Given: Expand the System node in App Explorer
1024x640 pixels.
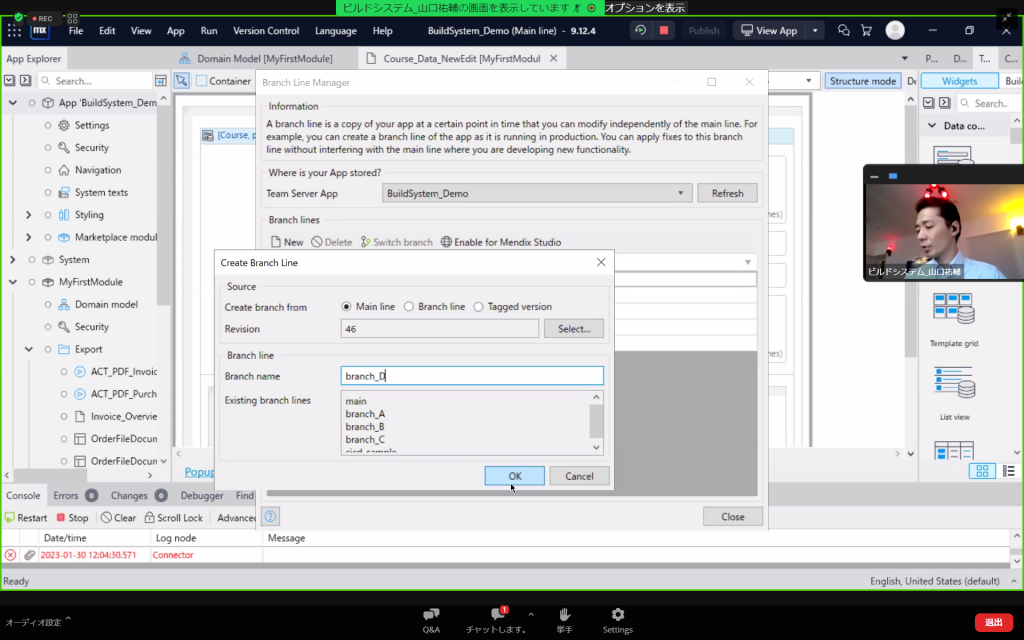Looking at the screenshot, I should [x=13, y=260].
